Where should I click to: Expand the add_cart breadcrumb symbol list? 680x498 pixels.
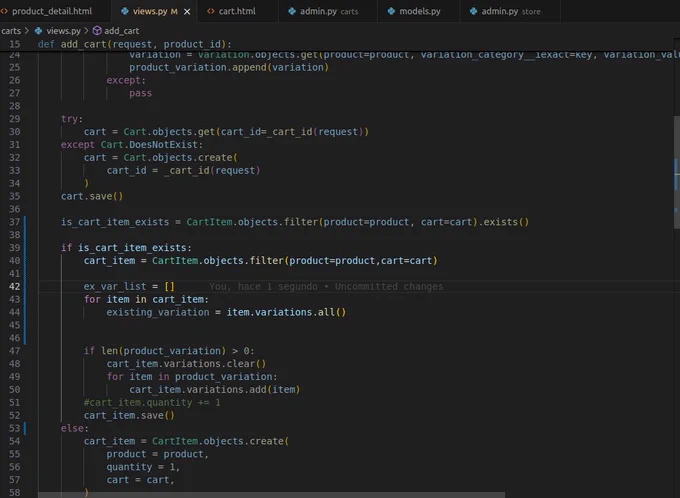pos(121,31)
